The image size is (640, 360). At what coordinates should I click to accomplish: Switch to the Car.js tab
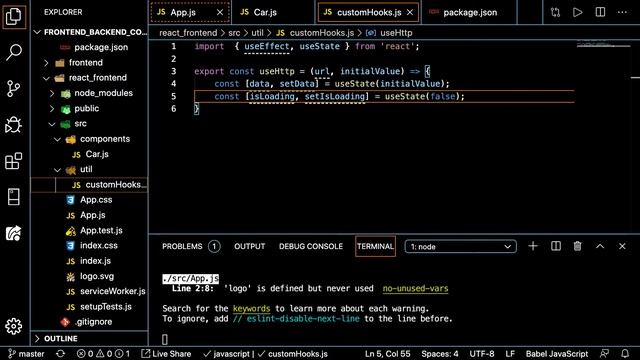click(x=265, y=12)
